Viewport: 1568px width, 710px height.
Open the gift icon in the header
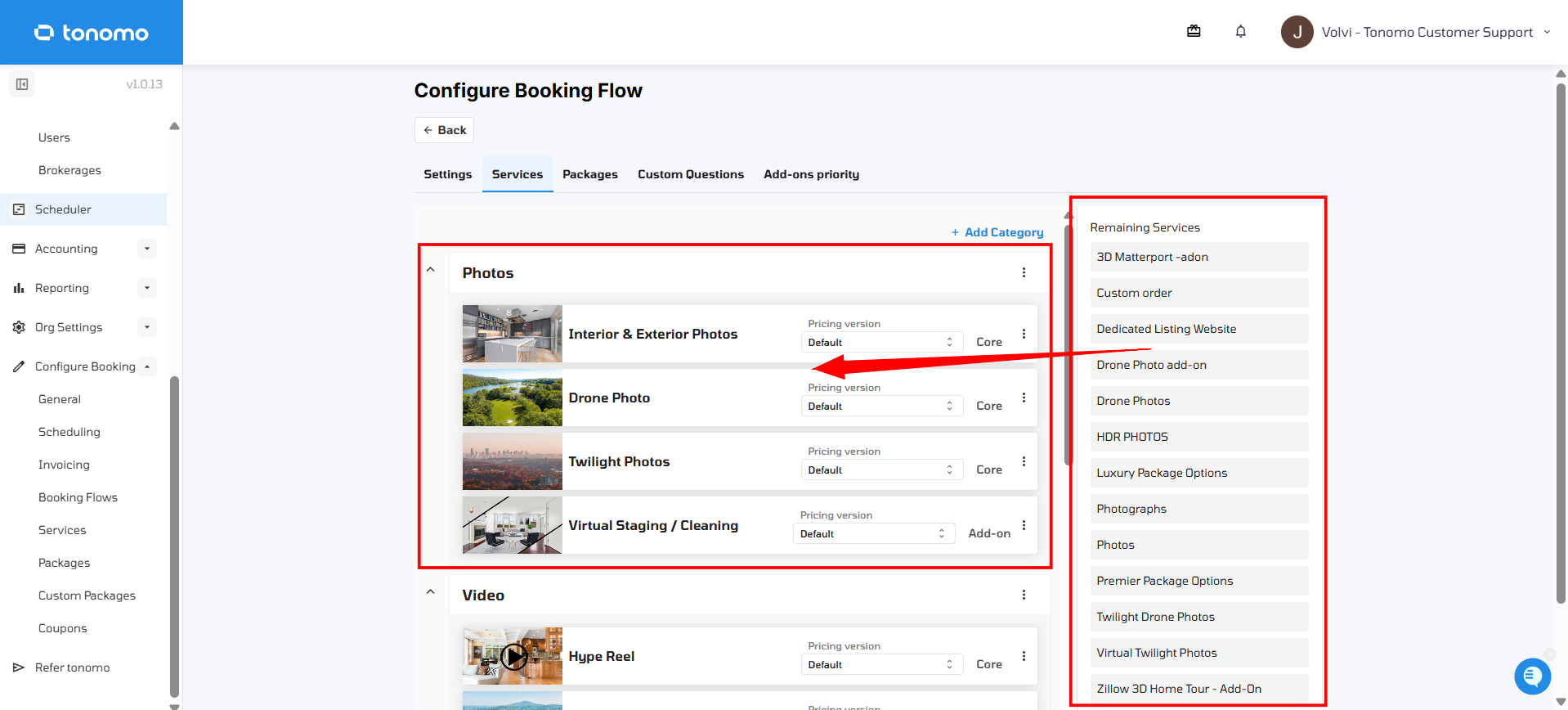click(1194, 31)
